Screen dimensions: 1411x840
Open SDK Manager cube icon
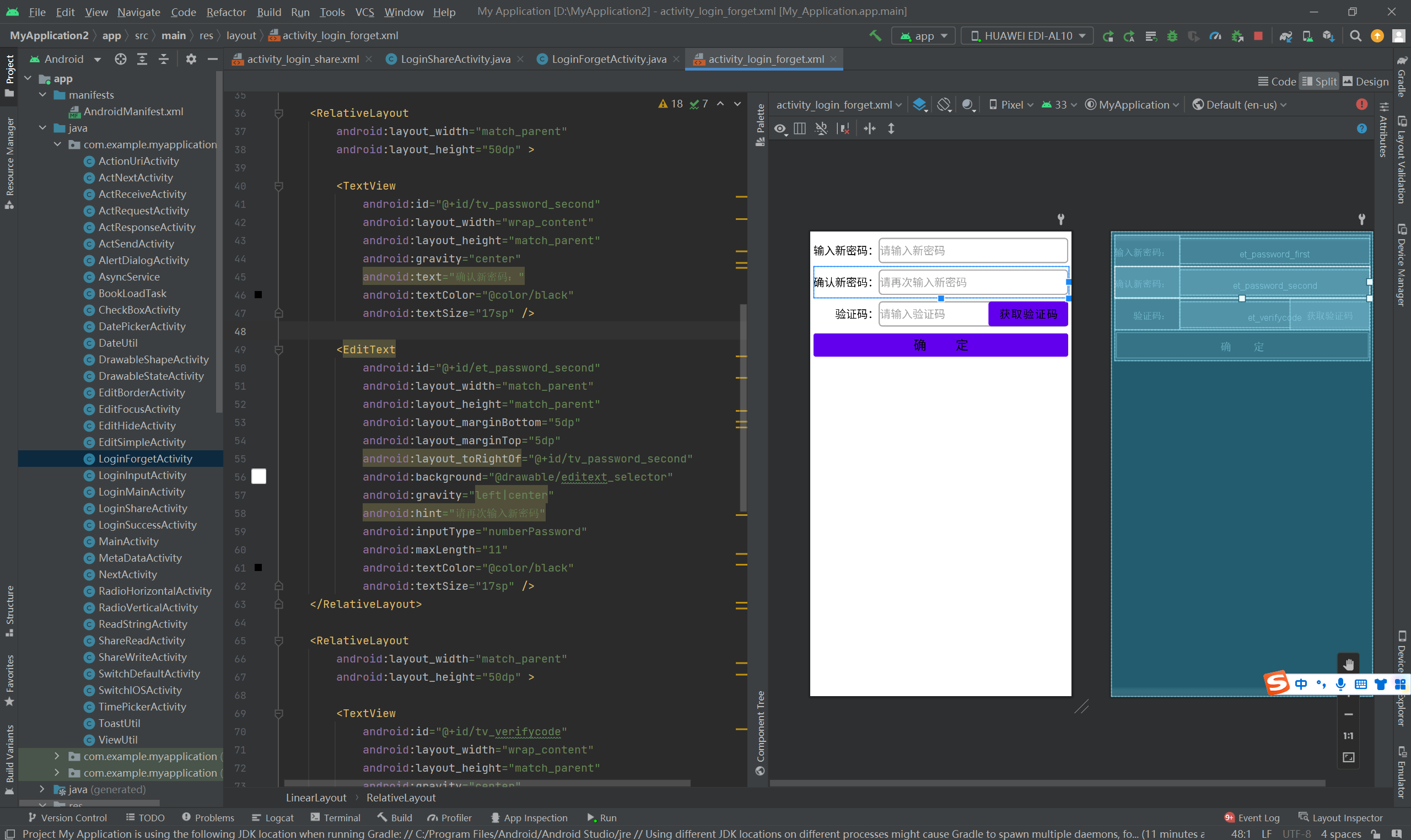(1329, 36)
